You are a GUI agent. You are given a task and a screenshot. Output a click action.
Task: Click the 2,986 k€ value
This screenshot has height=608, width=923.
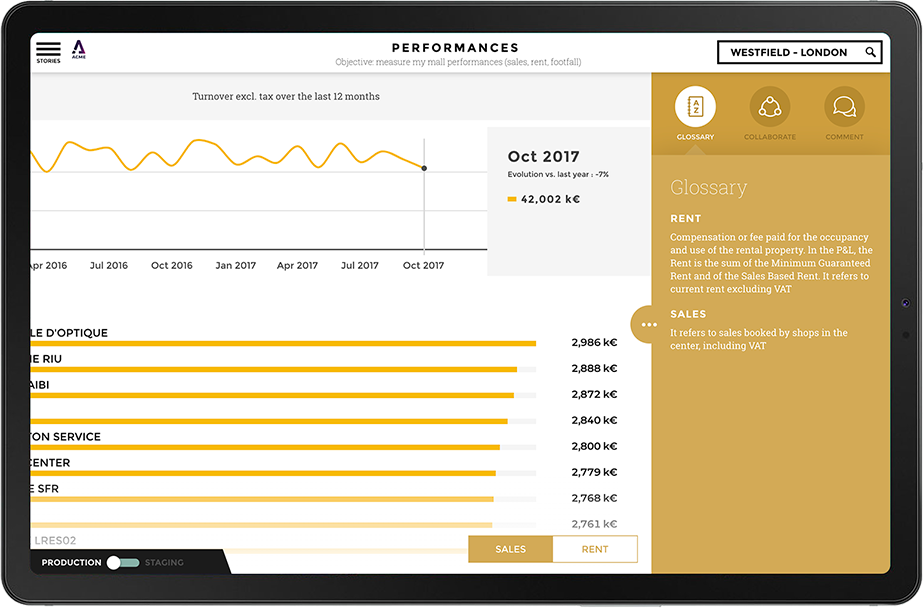594,343
